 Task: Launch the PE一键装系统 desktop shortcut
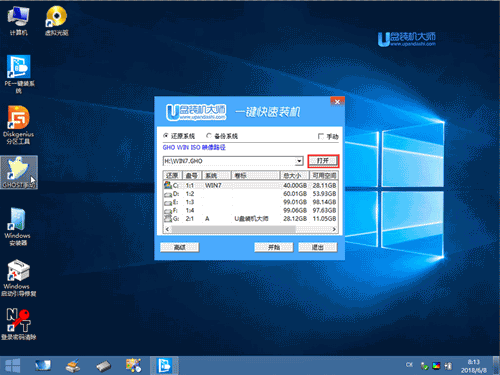(x=19, y=74)
